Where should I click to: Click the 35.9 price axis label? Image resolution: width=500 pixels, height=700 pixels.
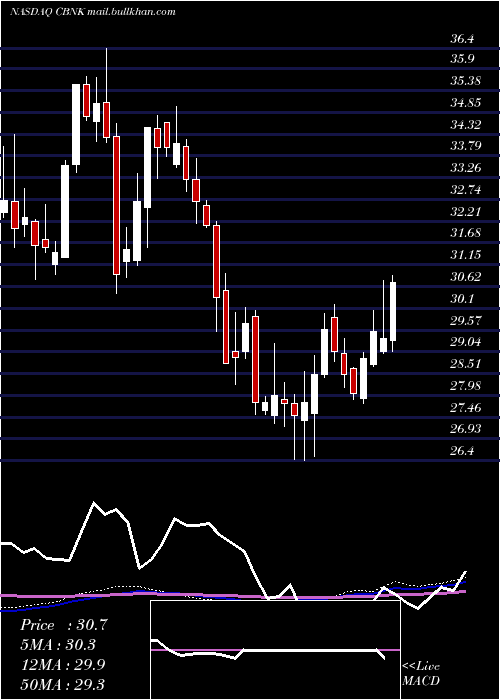[x=462, y=59]
